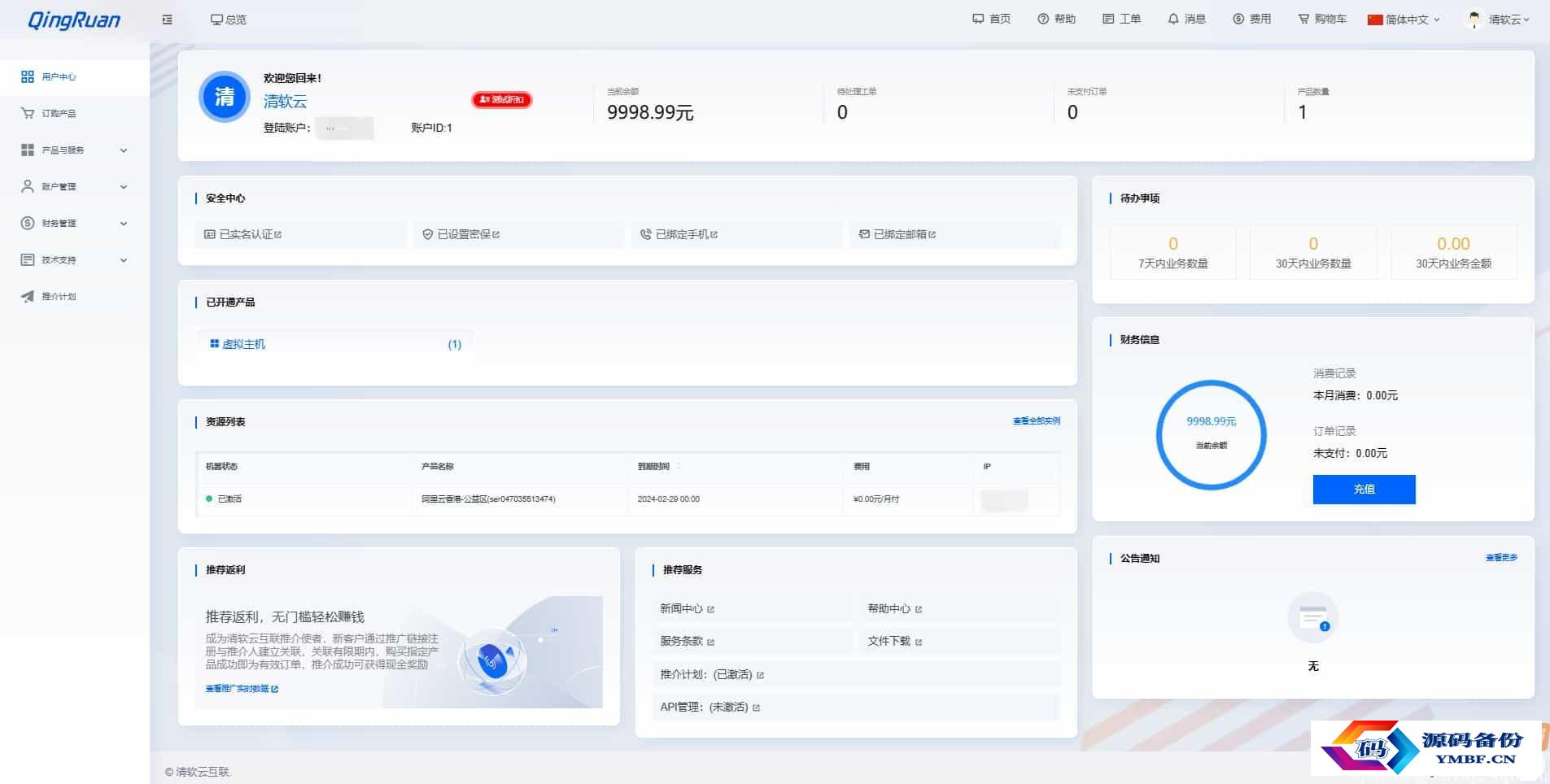This screenshot has width=1550, height=784.
Task: Click the empty announcement icon above 无
Action: [1312, 617]
